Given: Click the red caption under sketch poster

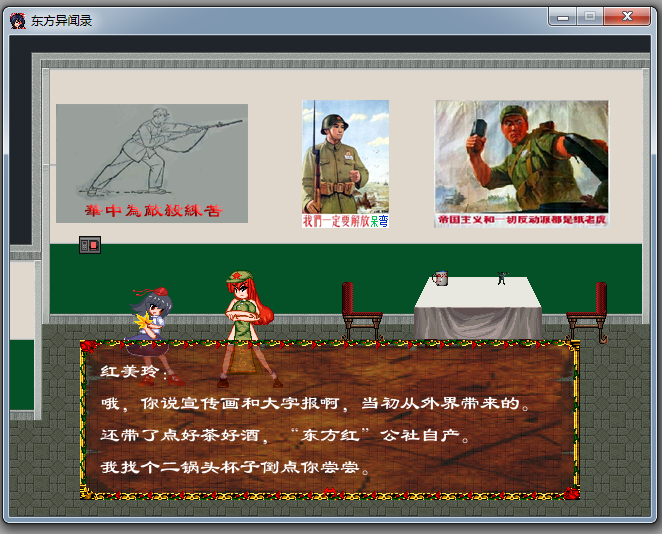Looking at the screenshot, I should (153, 210).
